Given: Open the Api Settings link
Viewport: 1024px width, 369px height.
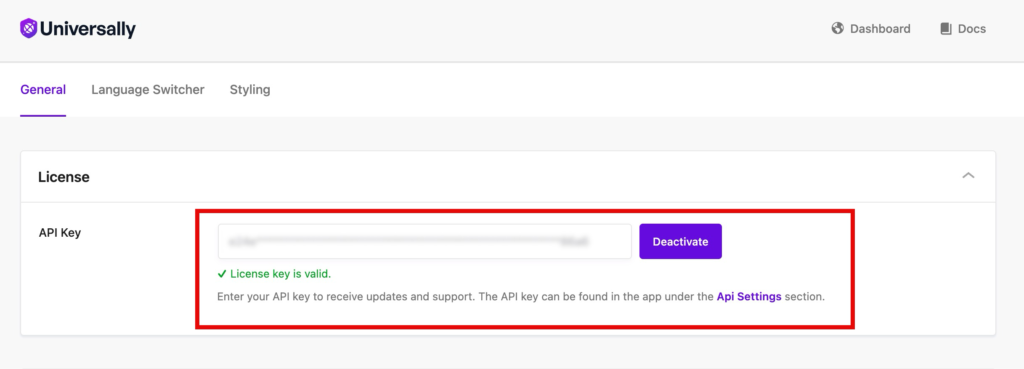Looking at the screenshot, I should click(749, 297).
